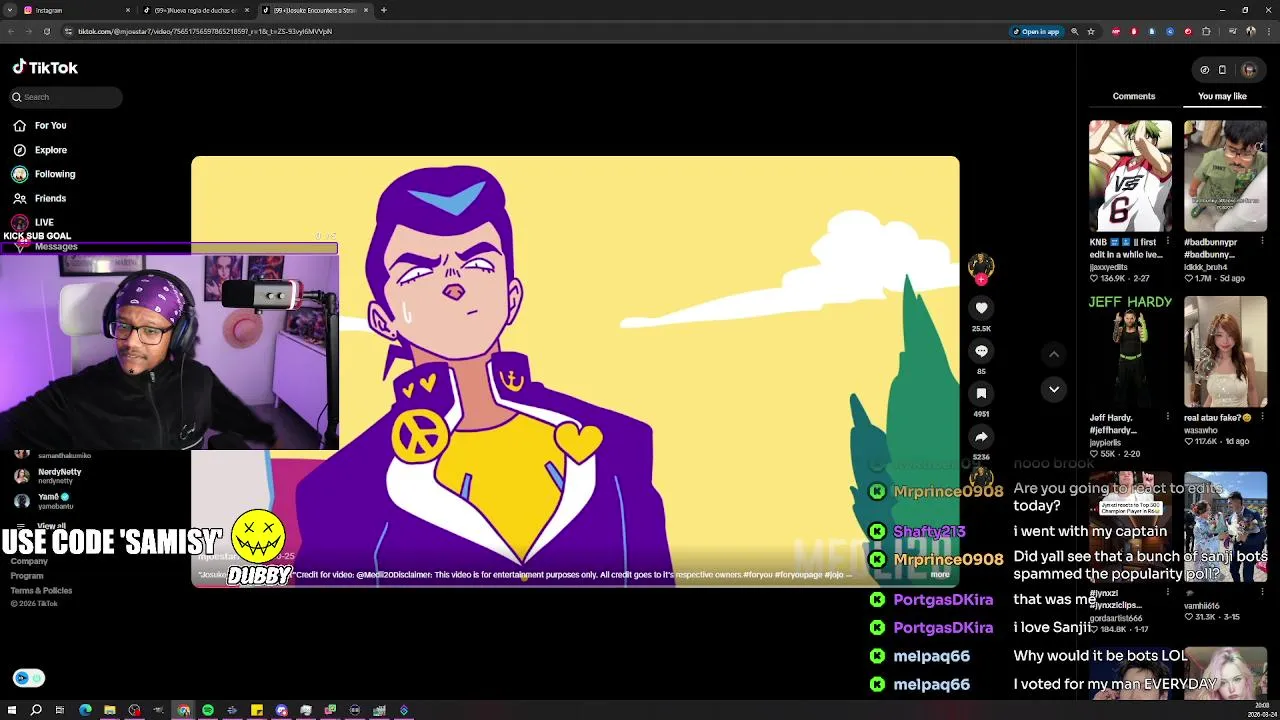The image size is (1280, 720).
Task: Click the site information icon in the address bar
Action: (x=68, y=31)
